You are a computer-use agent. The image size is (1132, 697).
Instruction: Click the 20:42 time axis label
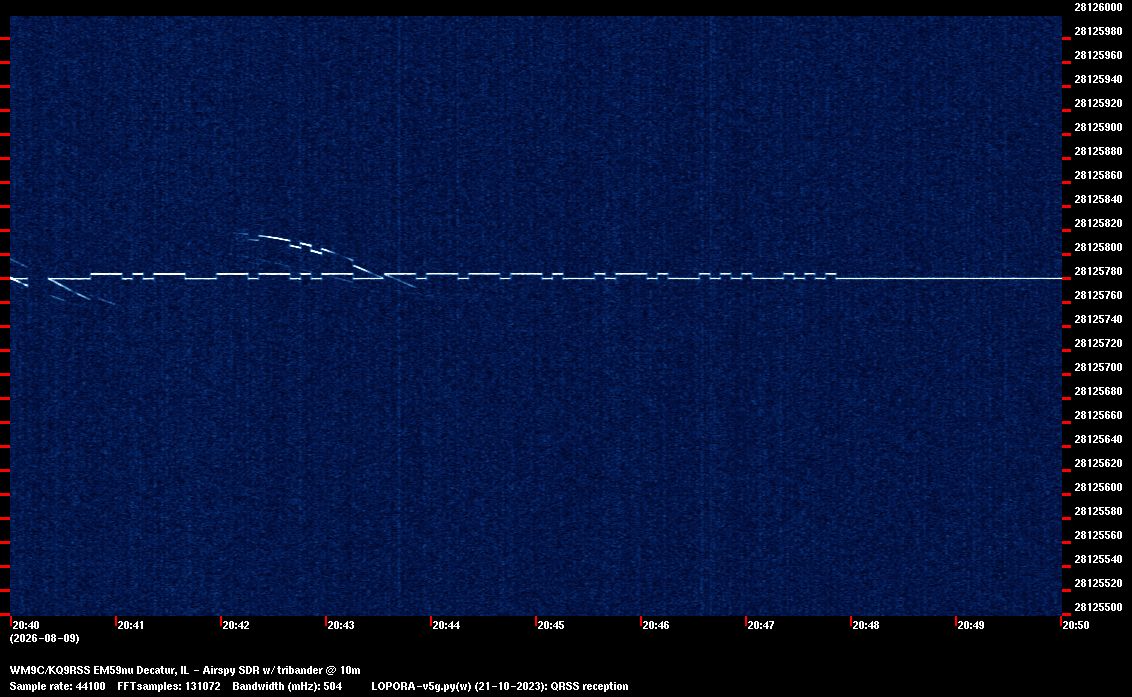(236, 625)
